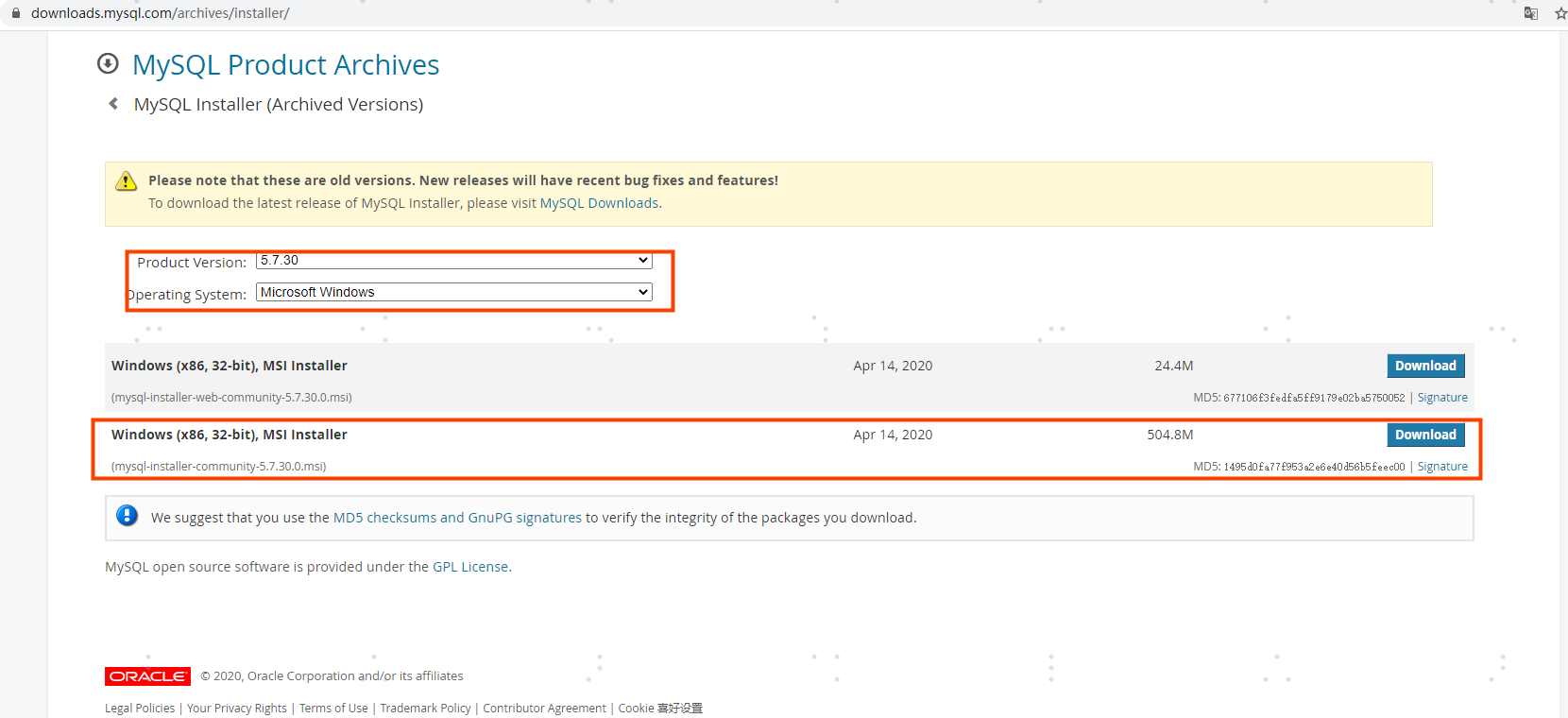Screen dimensions: 1568x718
Task: Open Legal Policies footer link
Action: [x=140, y=709]
